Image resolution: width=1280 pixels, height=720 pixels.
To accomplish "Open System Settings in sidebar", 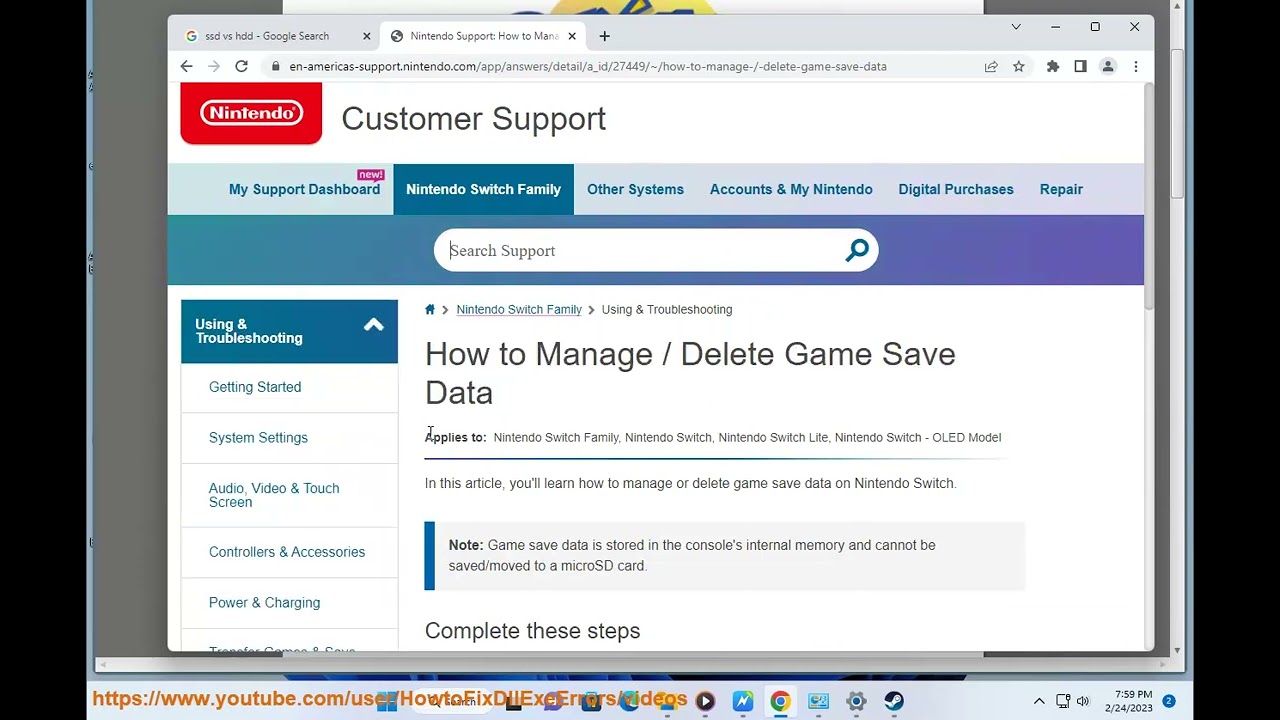I will click(x=258, y=438).
